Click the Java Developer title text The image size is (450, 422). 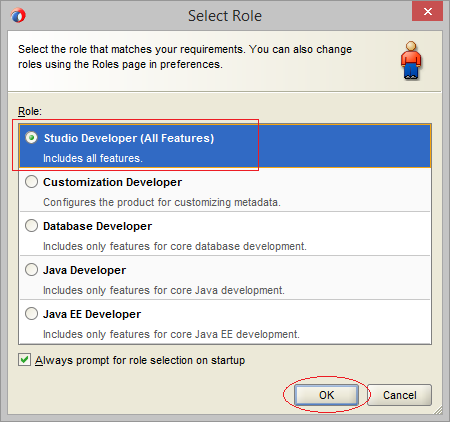84,270
